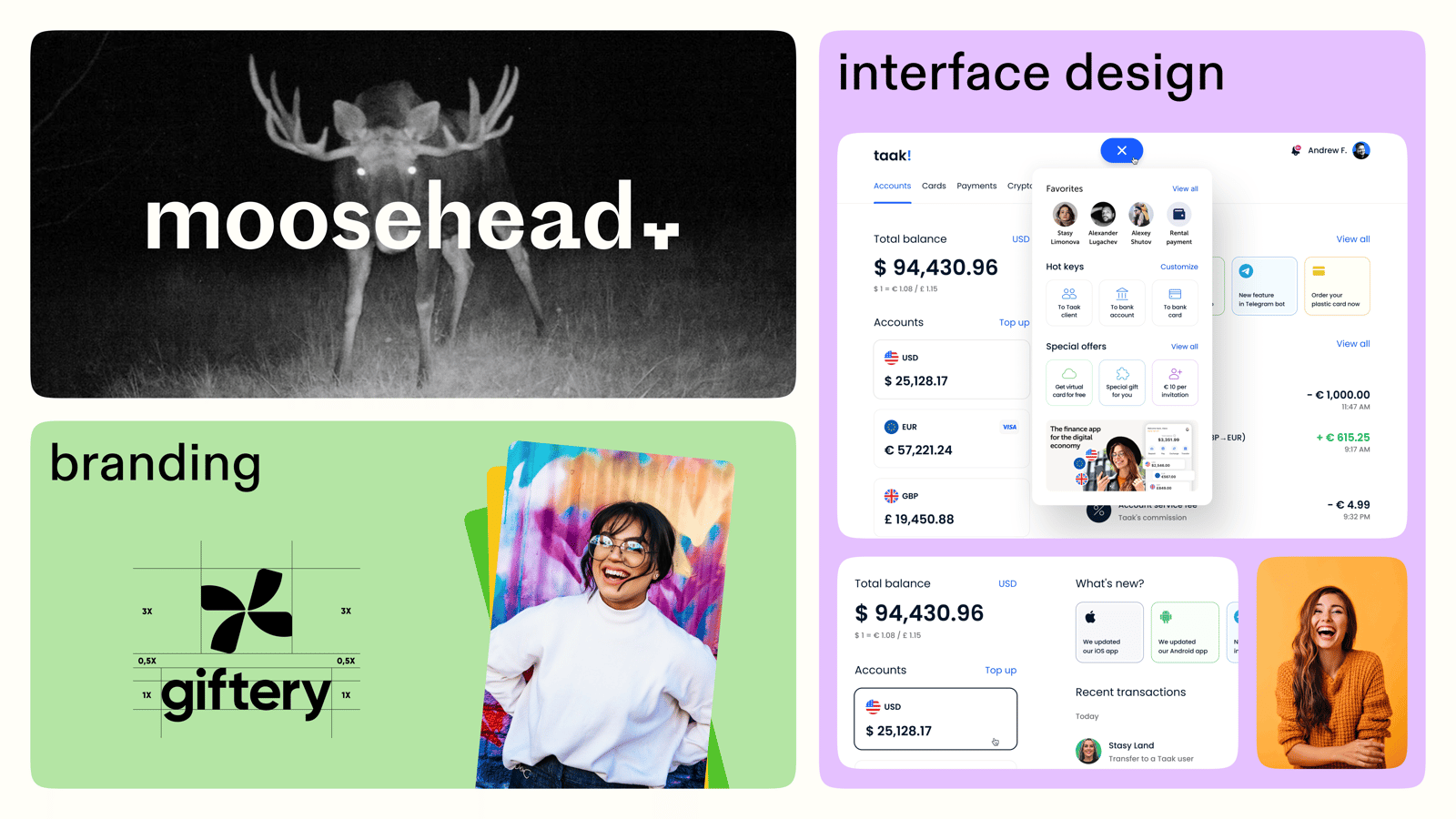Image resolution: width=1456 pixels, height=819 pixels.
Task: Click Andrew F. profile avatar
Action: (x=1360, y=151)
